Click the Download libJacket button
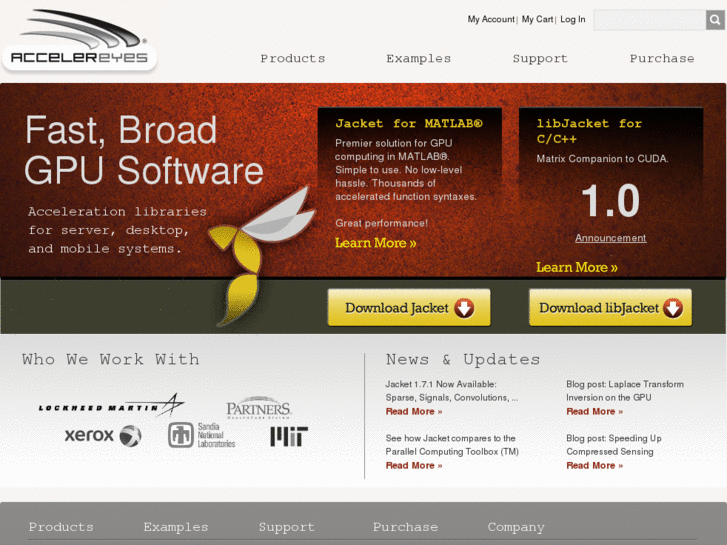Screen dimensions: 727x545 click(610, 308)
